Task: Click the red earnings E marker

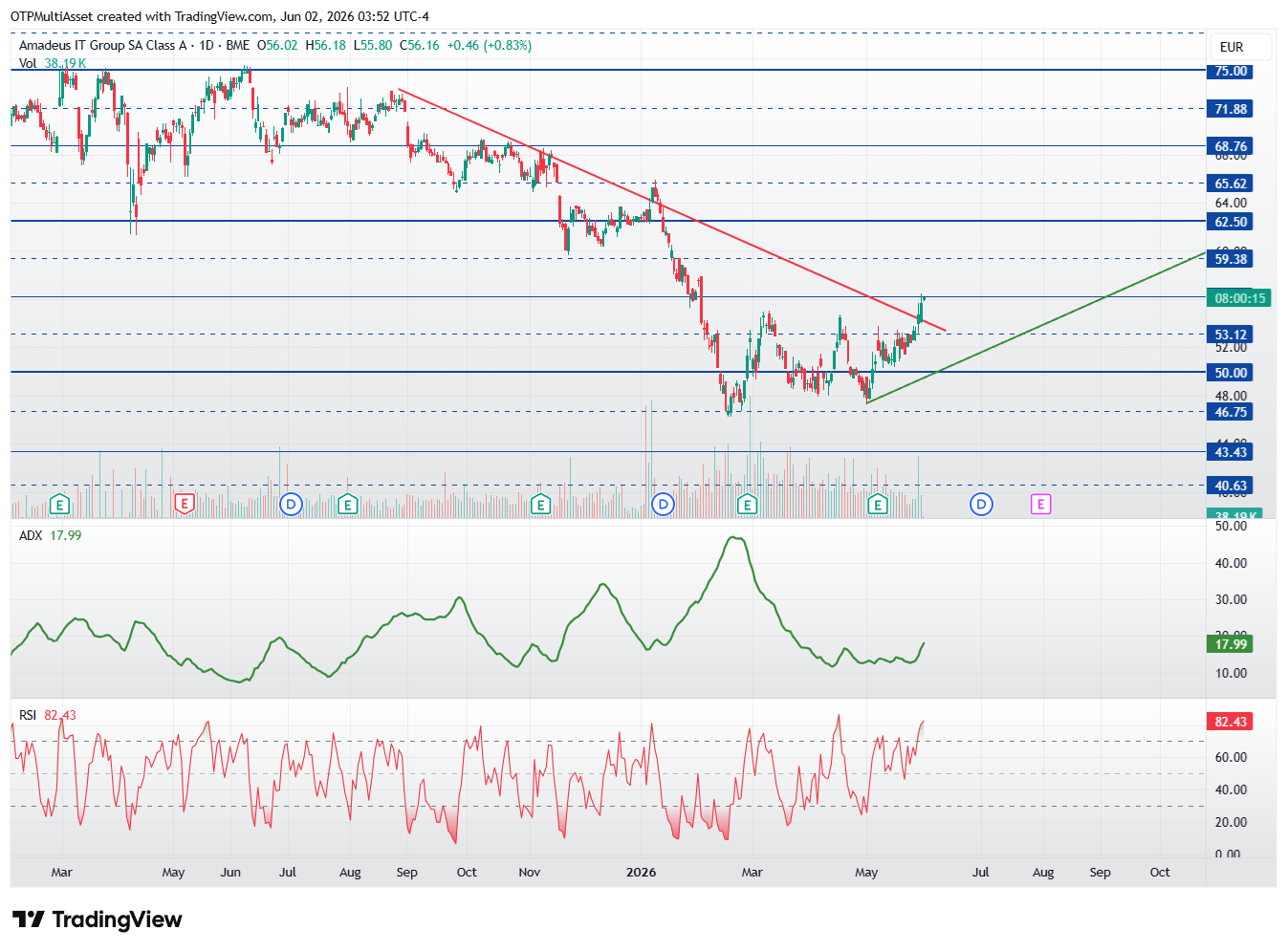Action: click(x=185, y=504)
